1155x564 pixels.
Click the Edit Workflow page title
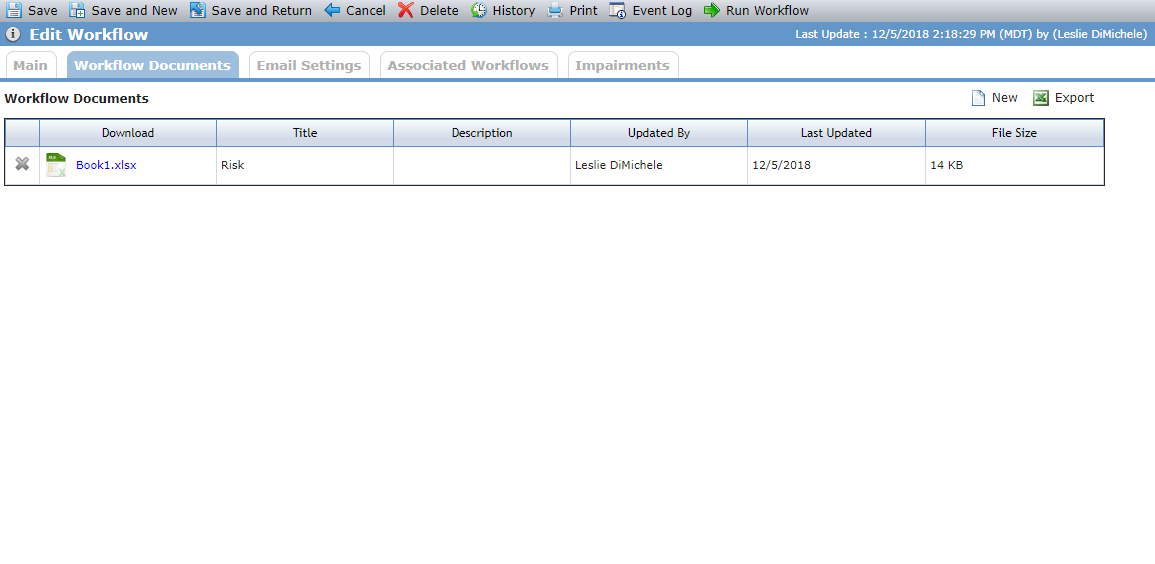pos(88,35)
